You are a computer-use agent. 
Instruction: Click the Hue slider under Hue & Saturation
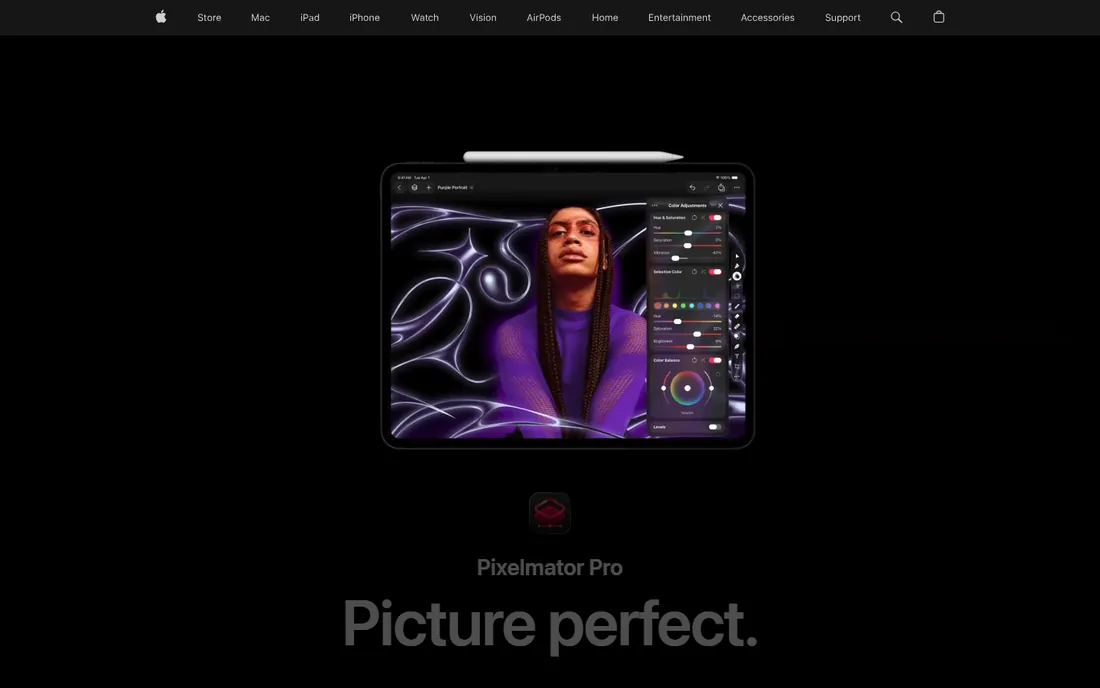point(688,233)
